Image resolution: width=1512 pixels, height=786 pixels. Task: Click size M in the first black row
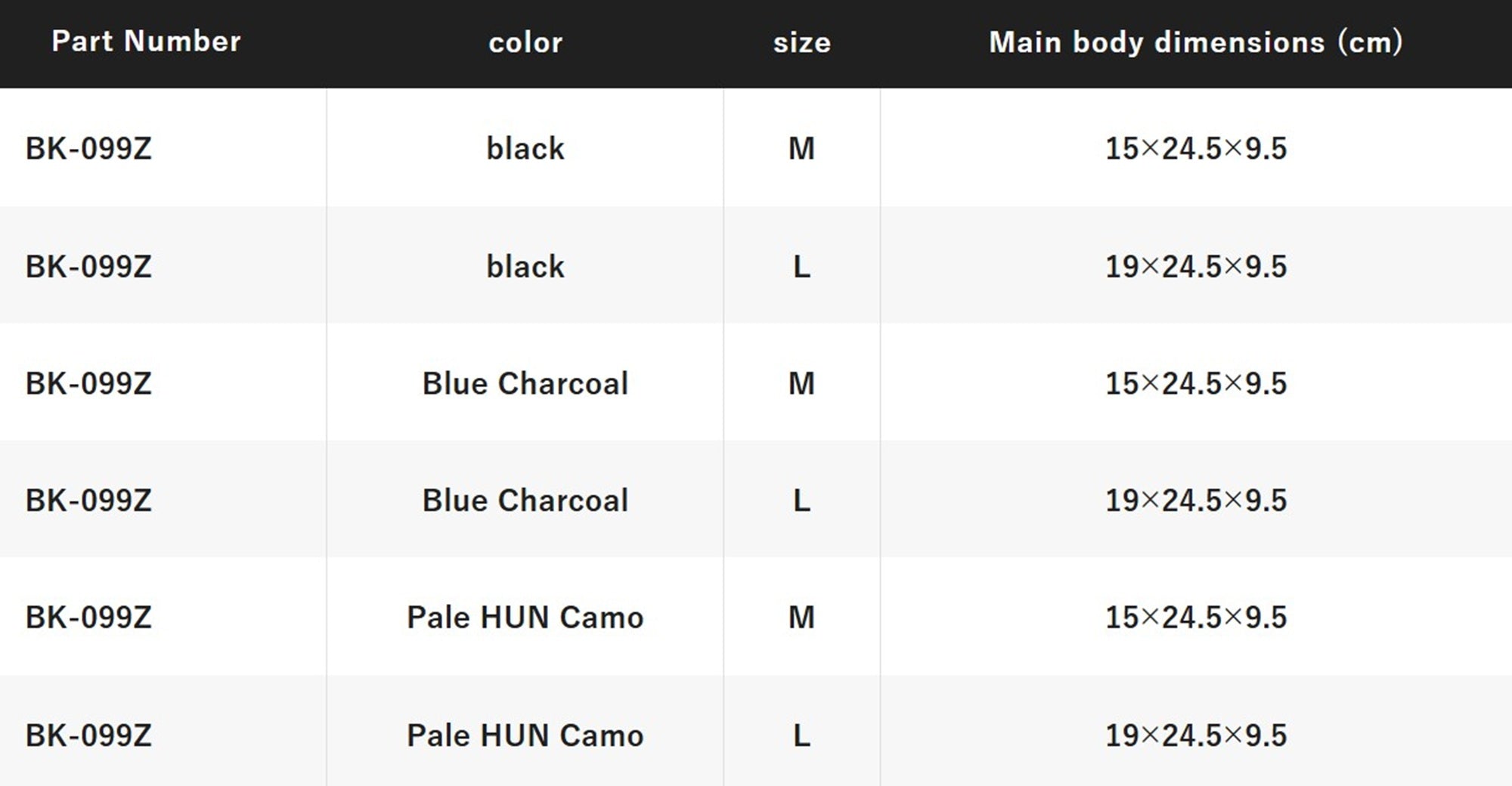(x=801, y=148)
